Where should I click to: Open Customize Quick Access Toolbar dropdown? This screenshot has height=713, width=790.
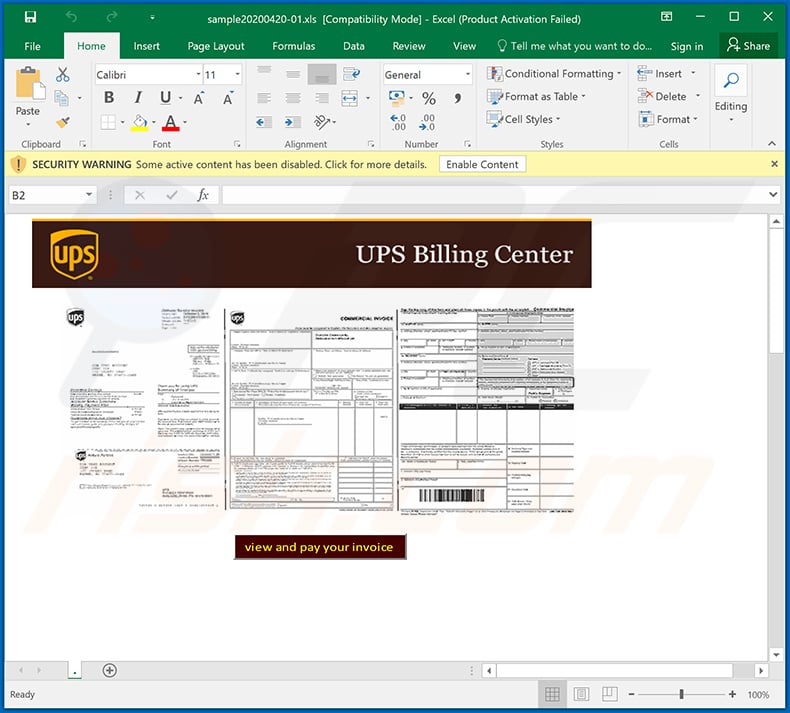(x=152, y=18)
